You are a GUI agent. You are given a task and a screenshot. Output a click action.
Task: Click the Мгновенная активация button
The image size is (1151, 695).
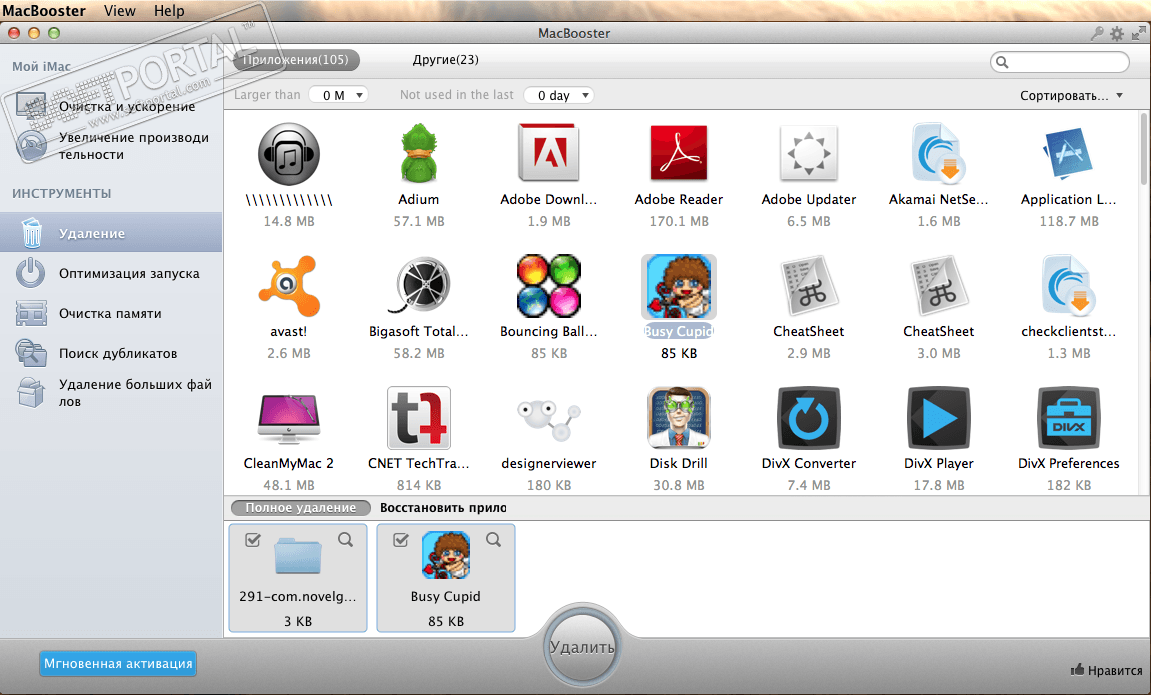tap(118, 663)
